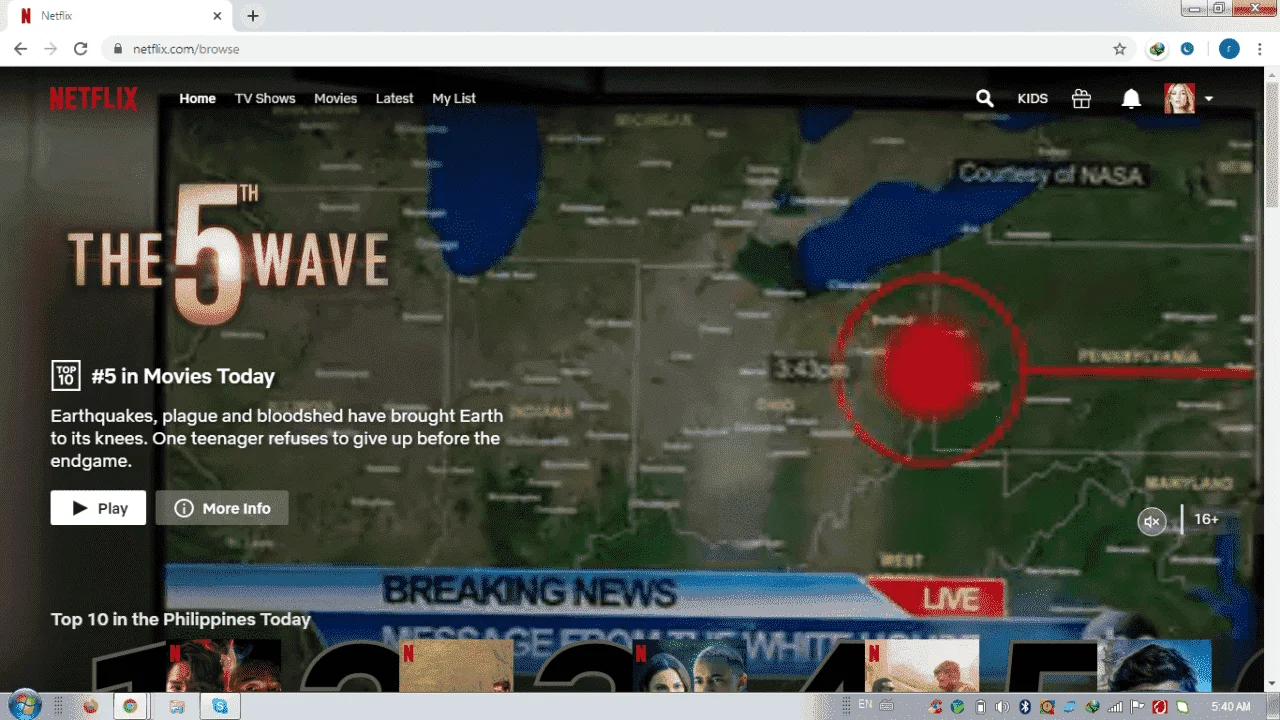Reload the Netflix page
Viewport: 1280px width, 720px height.
click(81, 49)
